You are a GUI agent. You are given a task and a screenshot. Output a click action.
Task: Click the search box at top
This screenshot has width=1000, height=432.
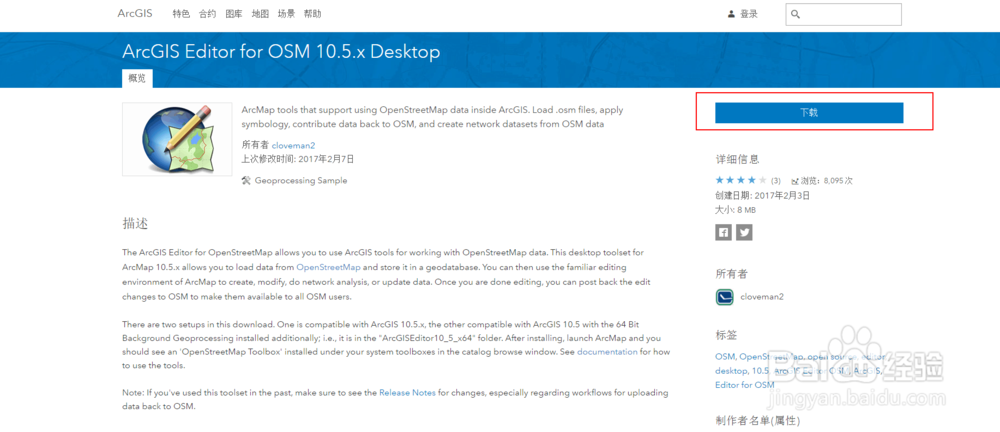(844, 14)
